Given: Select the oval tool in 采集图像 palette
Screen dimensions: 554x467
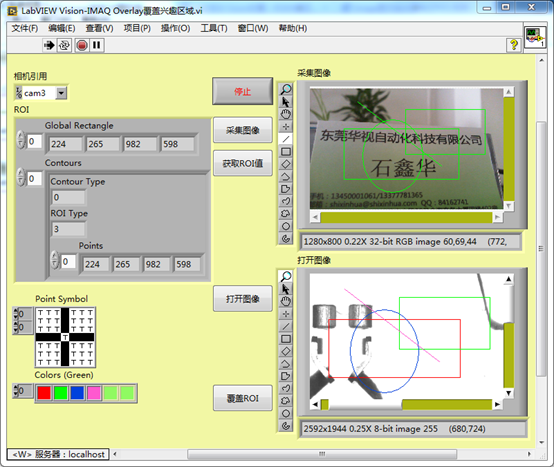Looking at the screenshot, I should pyautogui.click(x=286, y=226).
